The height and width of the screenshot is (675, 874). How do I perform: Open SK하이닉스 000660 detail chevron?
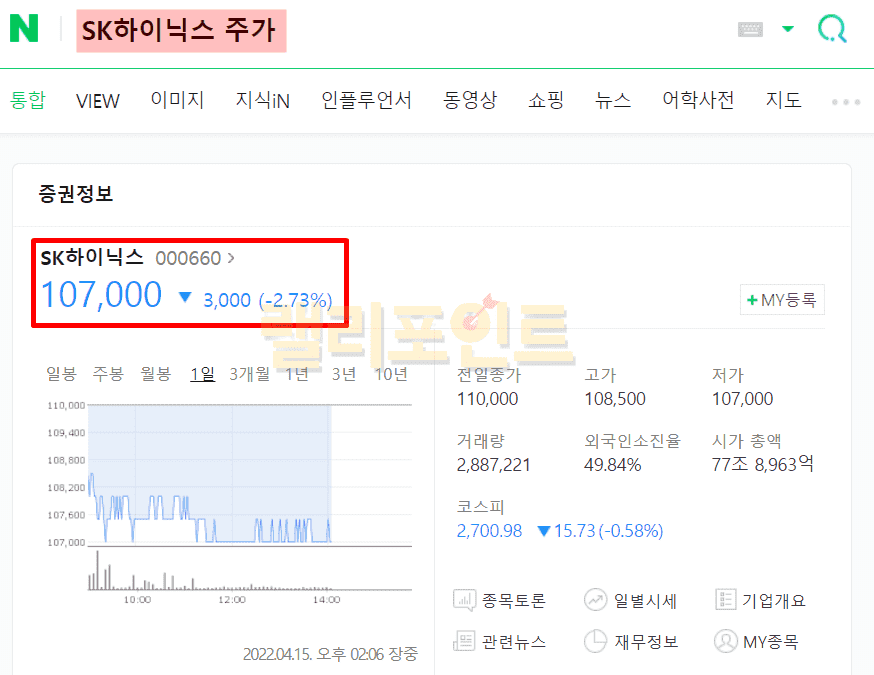(x=231, y=258)
